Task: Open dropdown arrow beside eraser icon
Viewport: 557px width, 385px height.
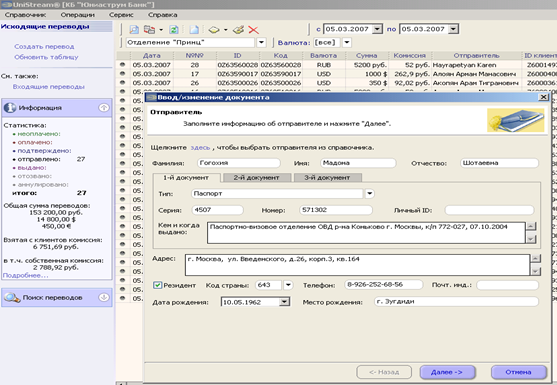Action: click(x=226, y=30)
